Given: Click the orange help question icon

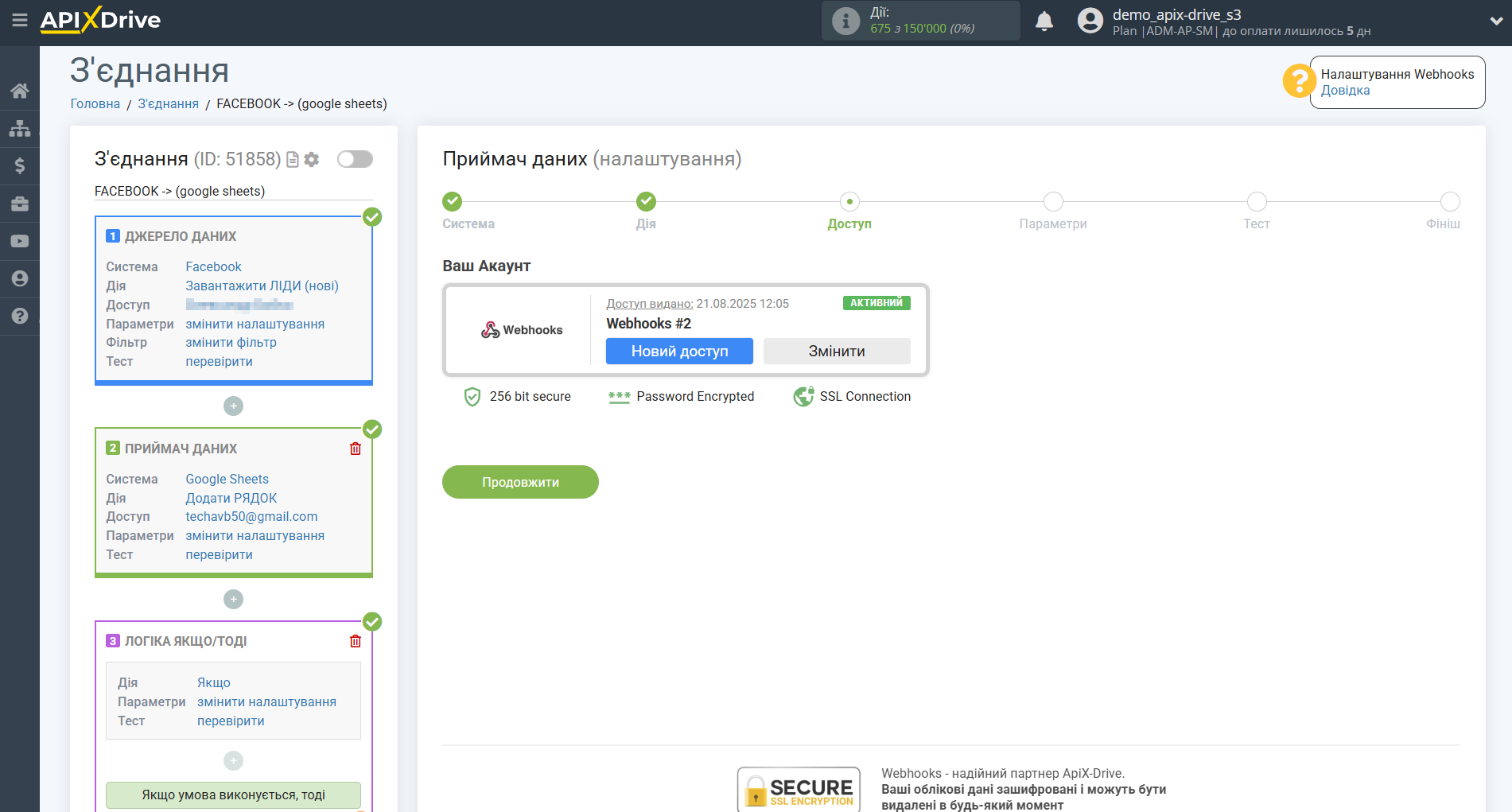Looking at the screenshot, I should click(x=1299, y=81).
